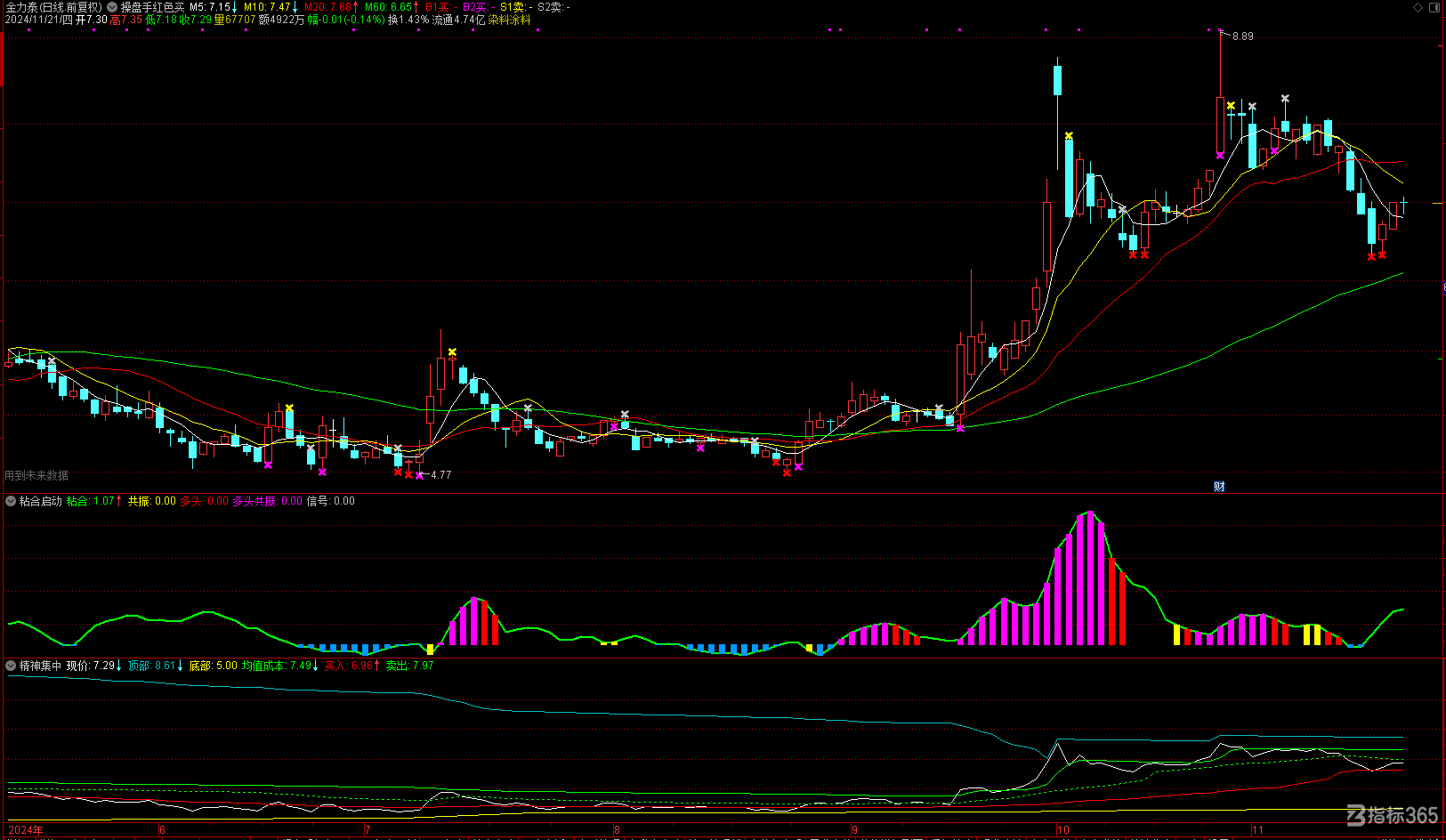Click the 多头: 0.00 value
The height and width of the screenshot is (840, 1446).
point(204,501)
